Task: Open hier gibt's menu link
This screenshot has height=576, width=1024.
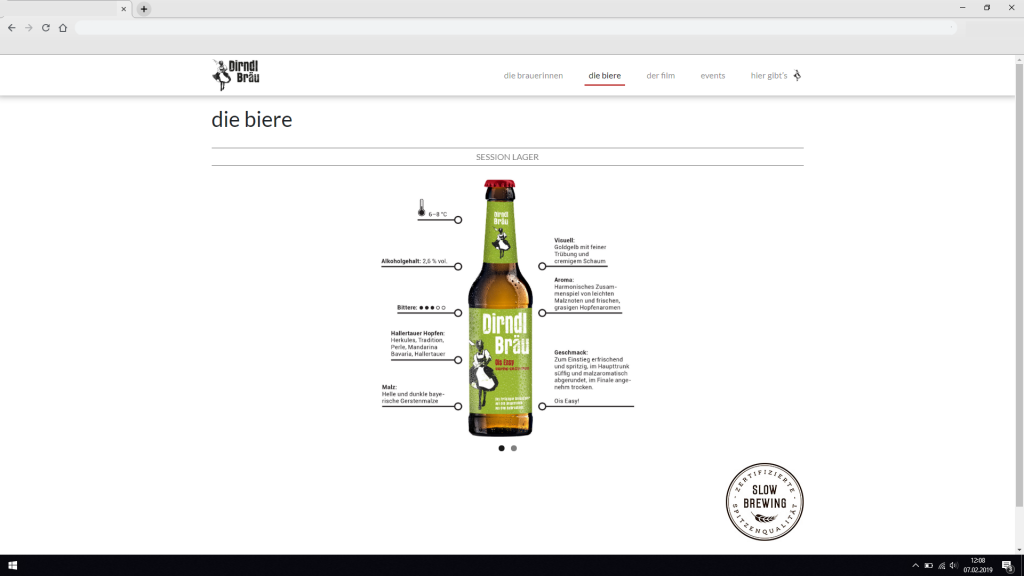Action: (769, 76)
